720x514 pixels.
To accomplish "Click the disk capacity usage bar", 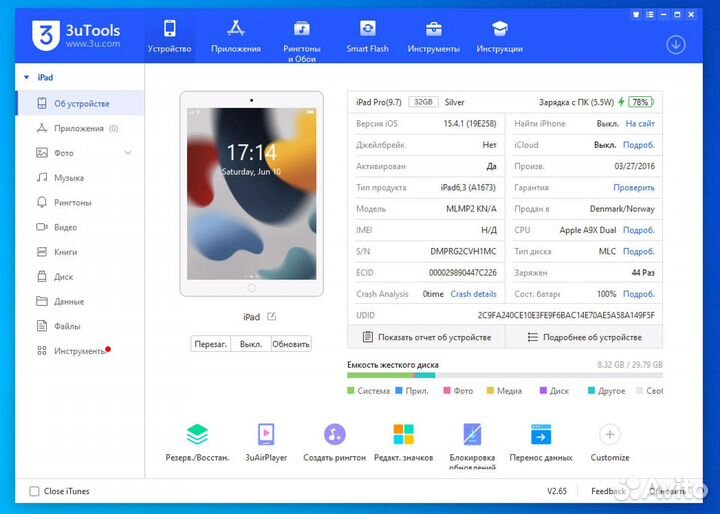I will click(505, 376).
